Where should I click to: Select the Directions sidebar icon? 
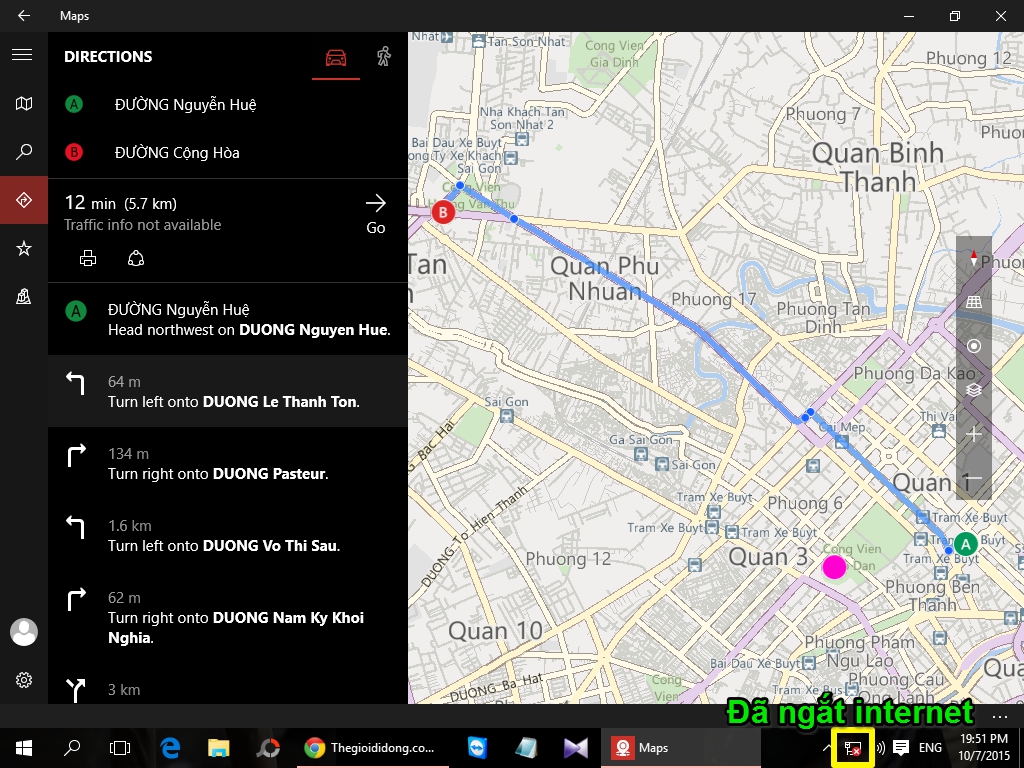(24, 200)
